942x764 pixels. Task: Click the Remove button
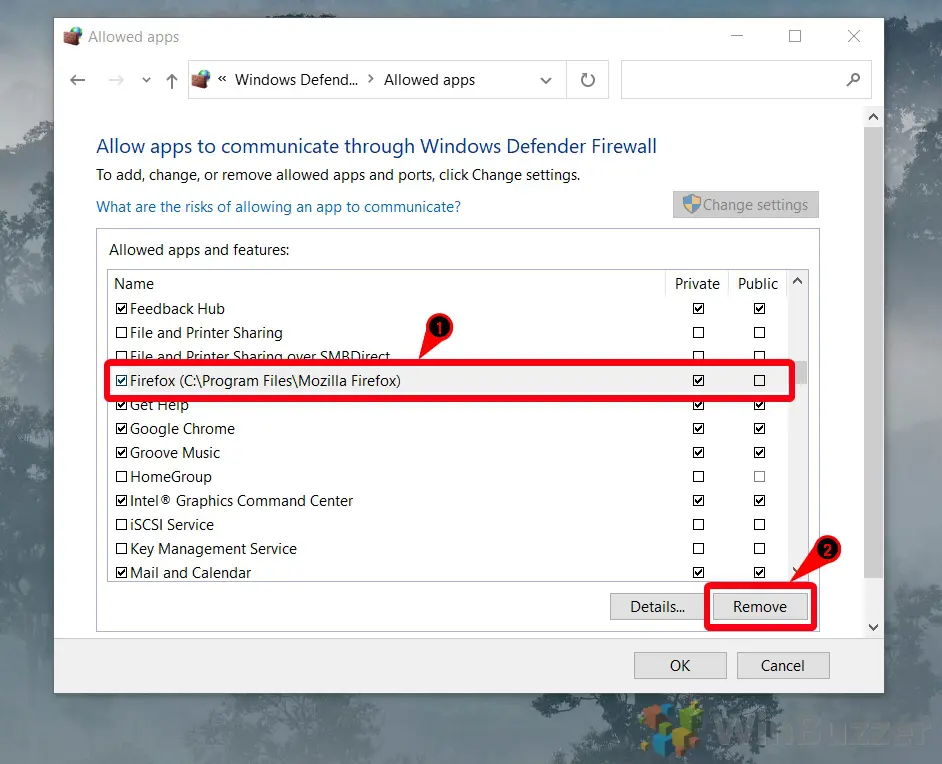pyautogui.click(x=759, y=607)
